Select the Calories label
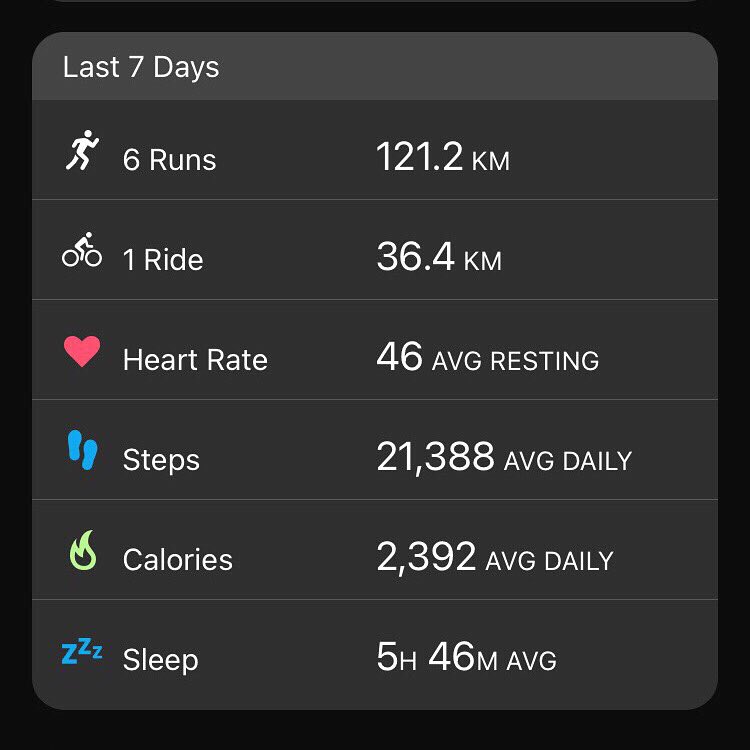Viewport: 750px width, 750px height. 177,559
